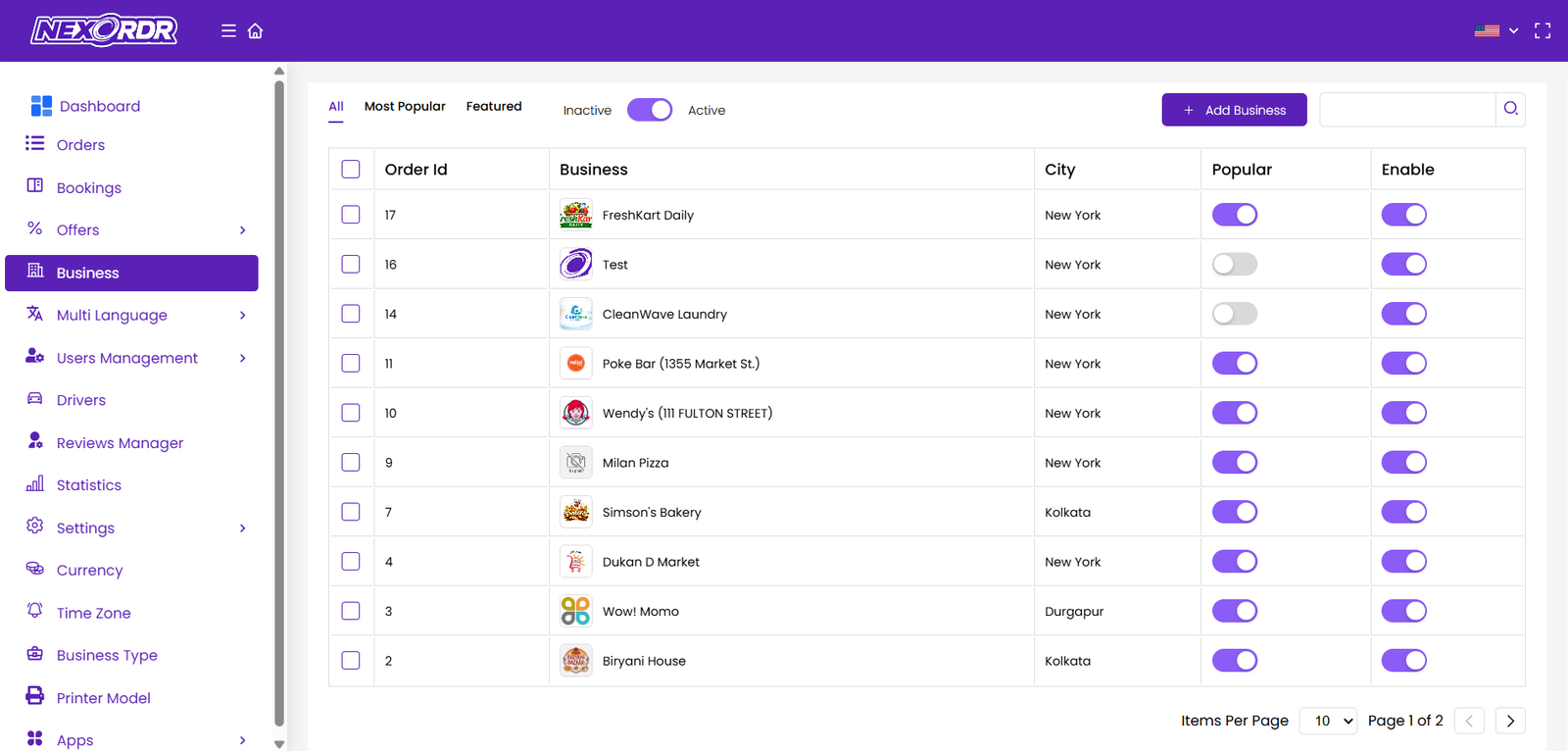The image size is (1568, 751).
Task: Select the checkbox for Milan Pizza row
Action: point(351,462)
